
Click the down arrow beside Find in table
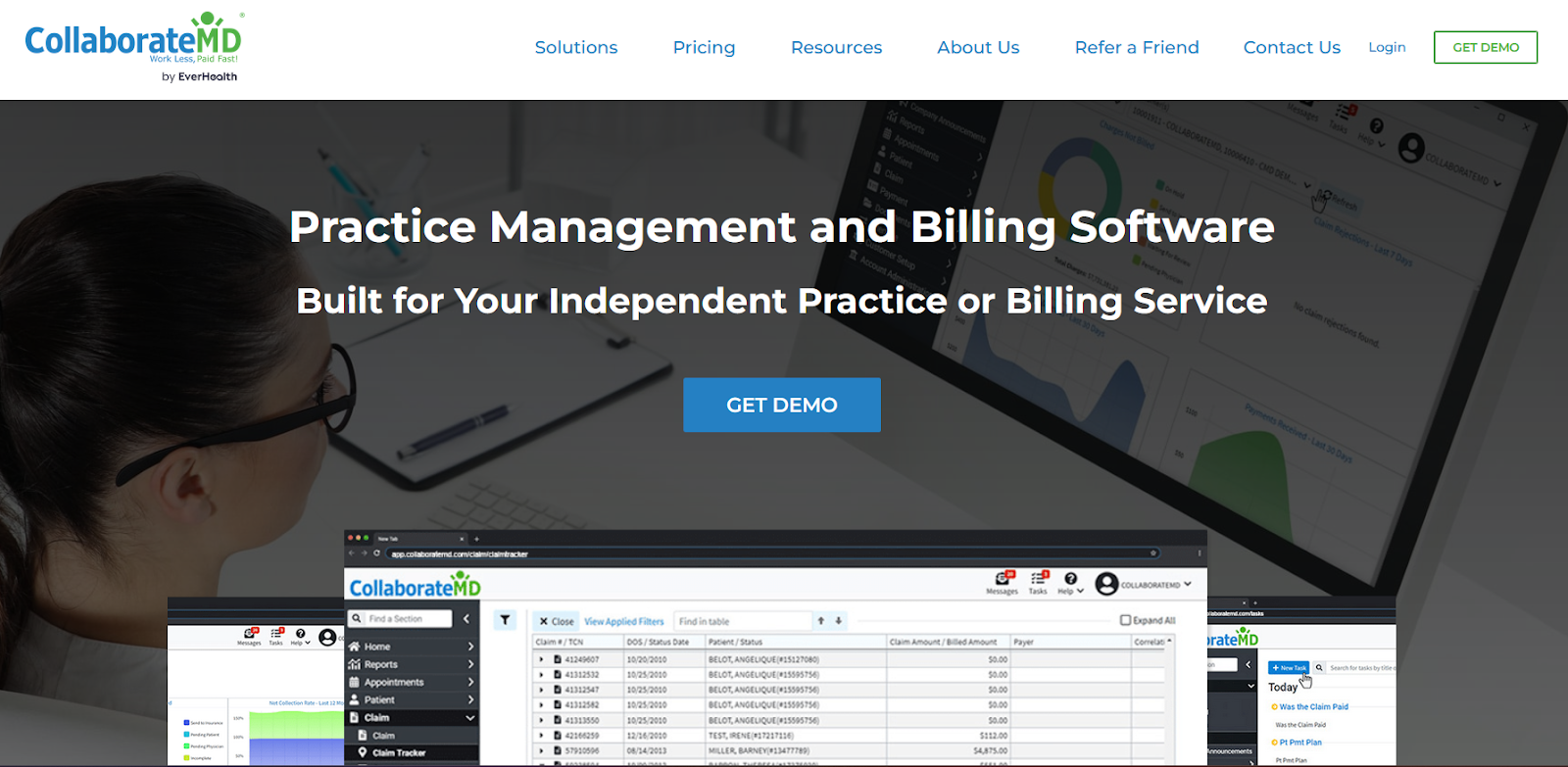coord(839,621)
